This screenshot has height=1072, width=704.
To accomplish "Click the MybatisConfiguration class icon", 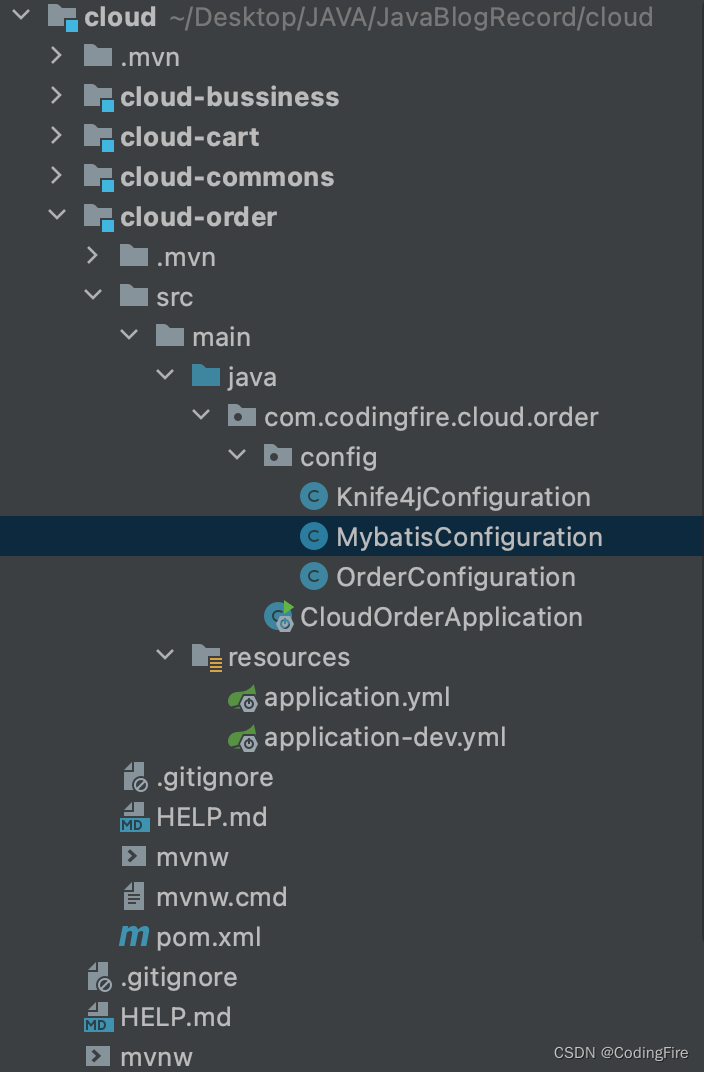I will [314, 536].
